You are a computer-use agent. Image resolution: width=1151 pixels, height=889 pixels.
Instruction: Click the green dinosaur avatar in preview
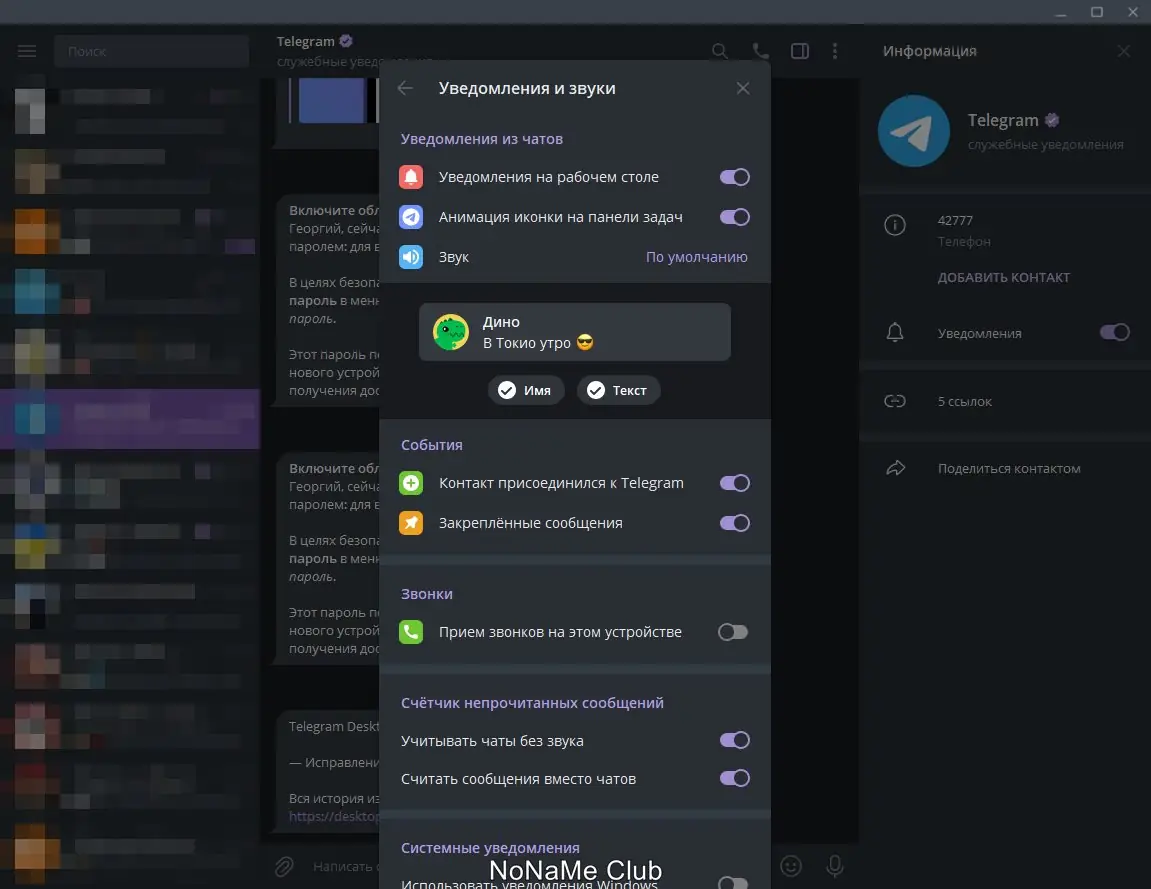451,332
